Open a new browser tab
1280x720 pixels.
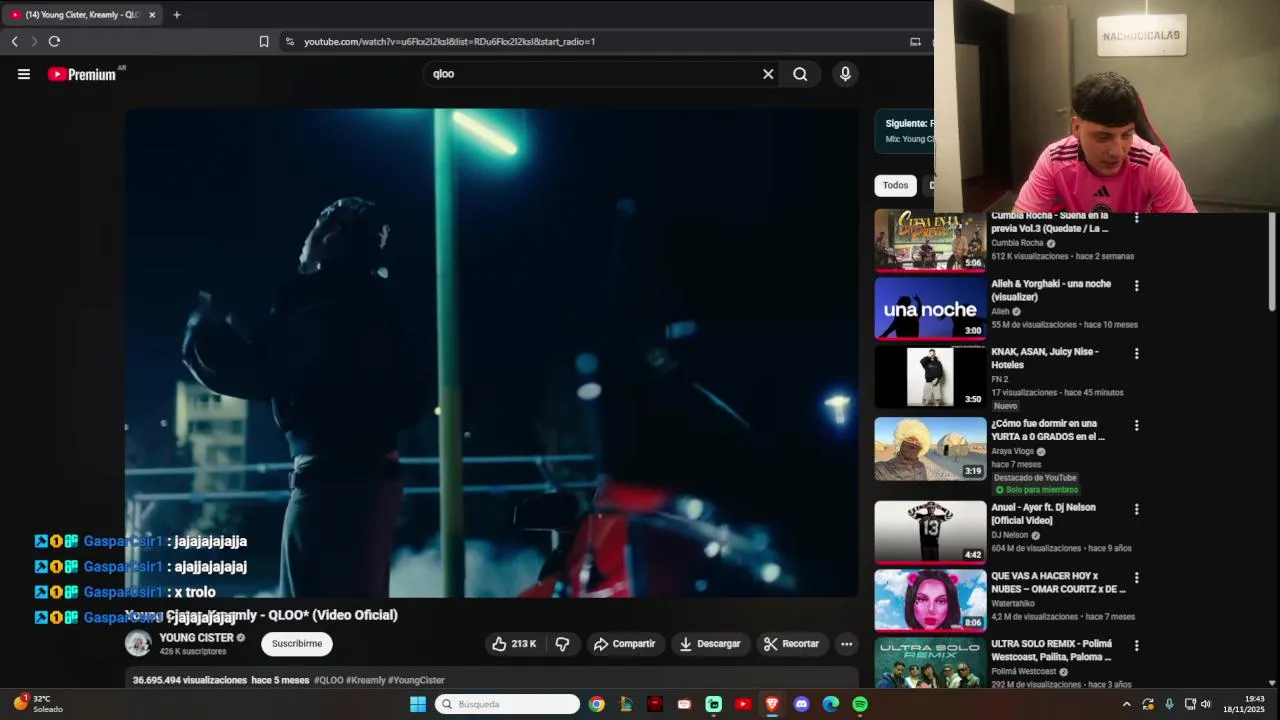point(177,15)
